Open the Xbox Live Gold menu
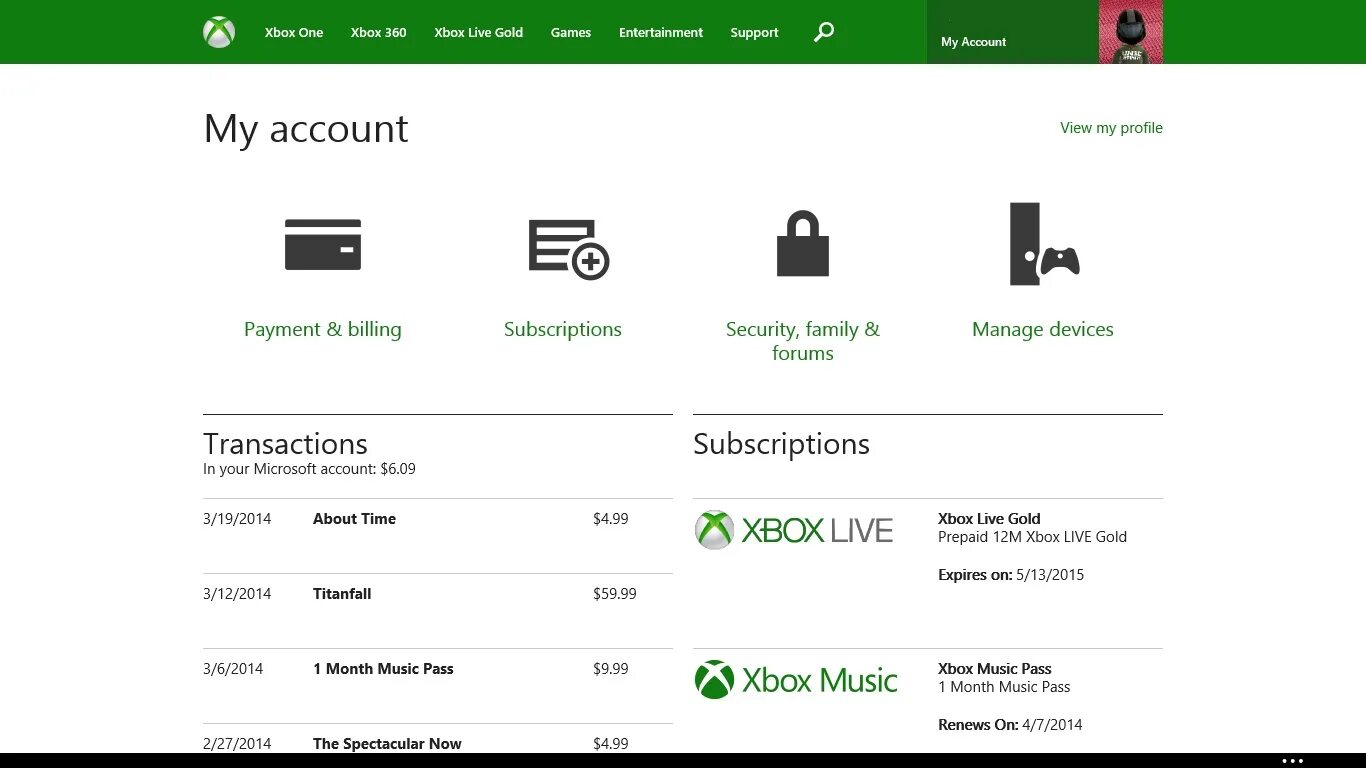The height and width of the screenshot is (768, 1366). pyautogui.click(x=478, y=32)
